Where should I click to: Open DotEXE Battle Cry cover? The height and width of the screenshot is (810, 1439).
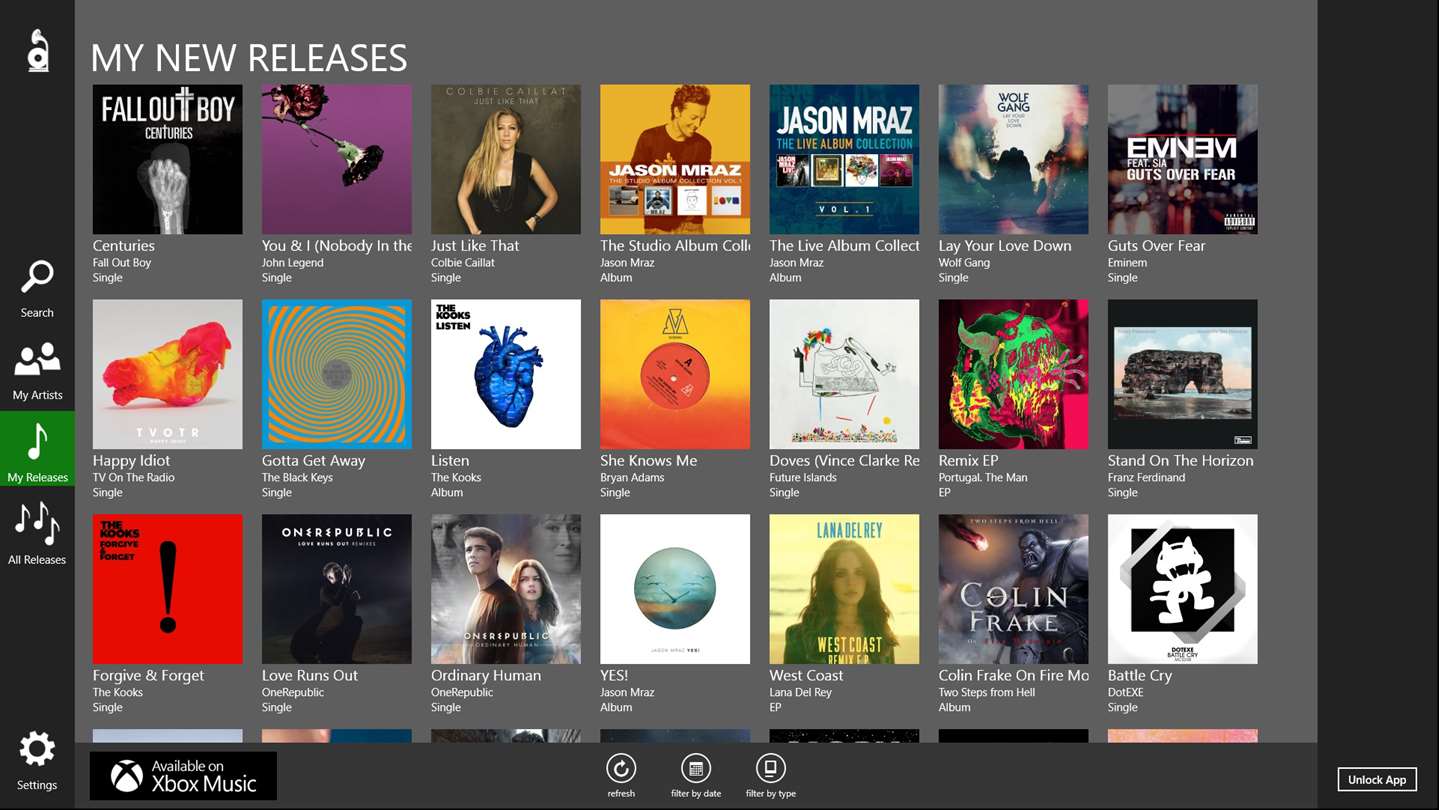tap(1183, 589)
